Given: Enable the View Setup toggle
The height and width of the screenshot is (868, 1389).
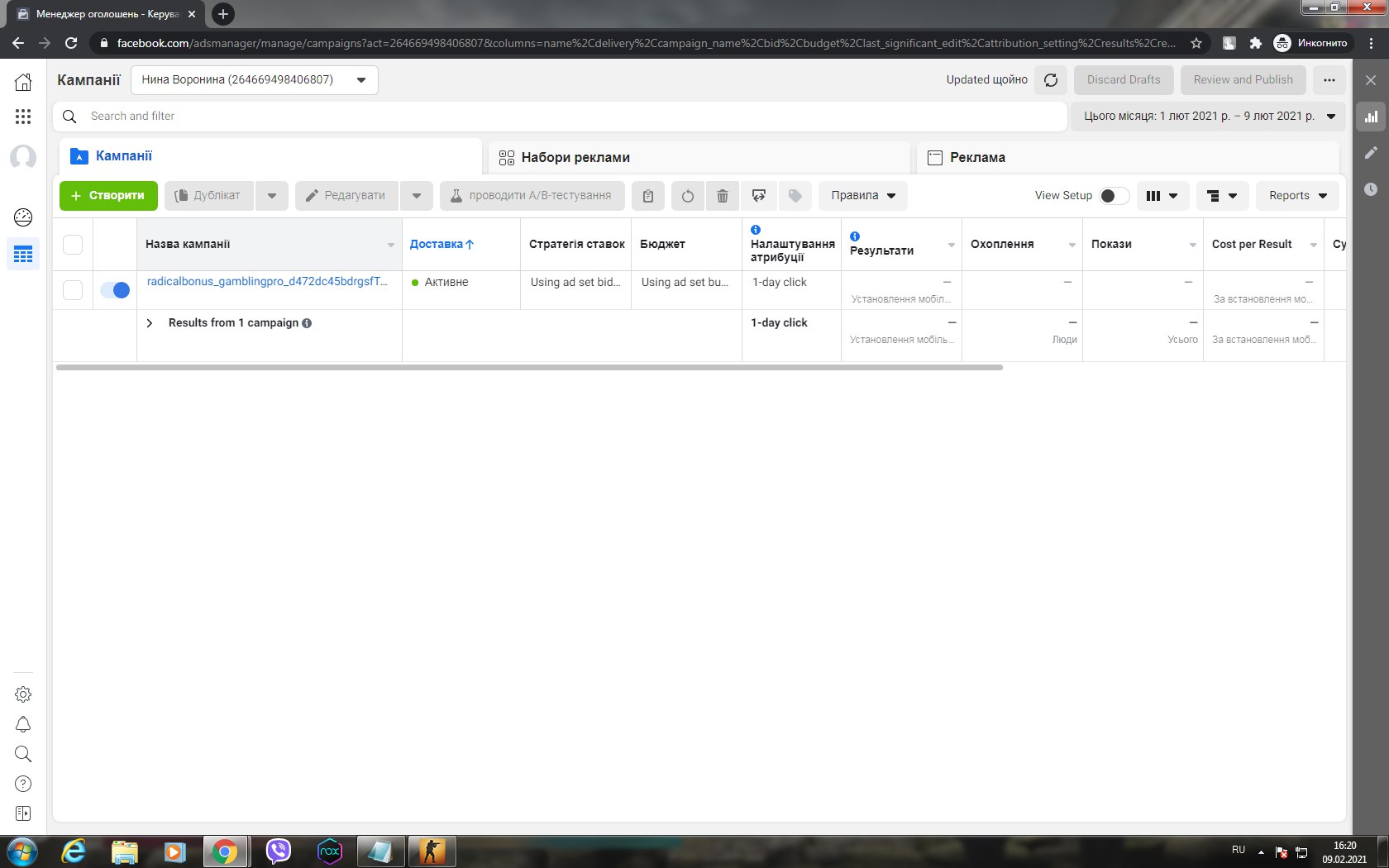Looking at the screenshot, I should (x=1114, y=196).
